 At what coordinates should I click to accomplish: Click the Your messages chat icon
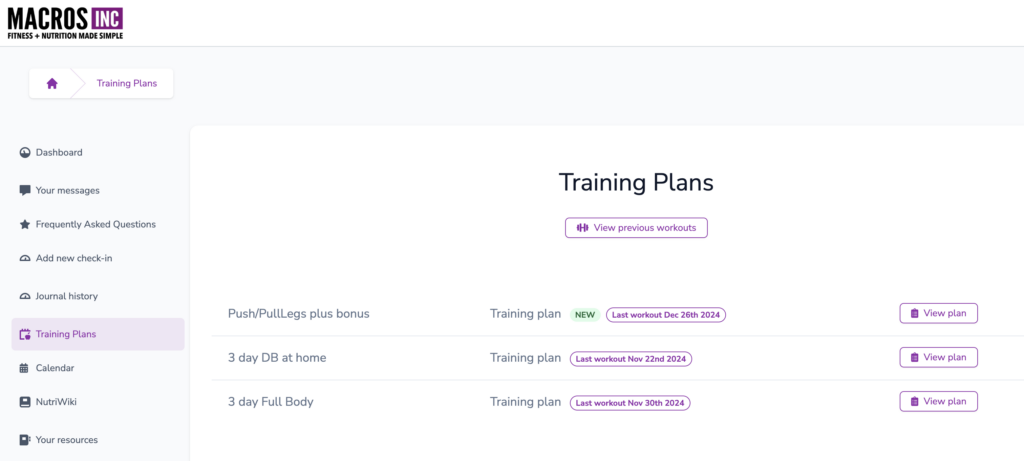pos(25,191)
